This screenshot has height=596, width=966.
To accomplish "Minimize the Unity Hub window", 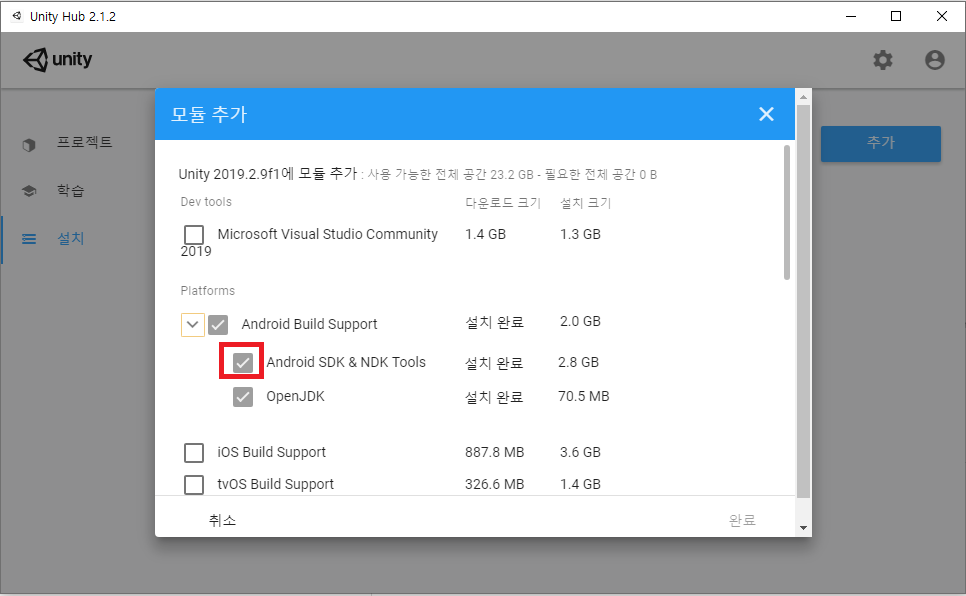I will 851,16.
